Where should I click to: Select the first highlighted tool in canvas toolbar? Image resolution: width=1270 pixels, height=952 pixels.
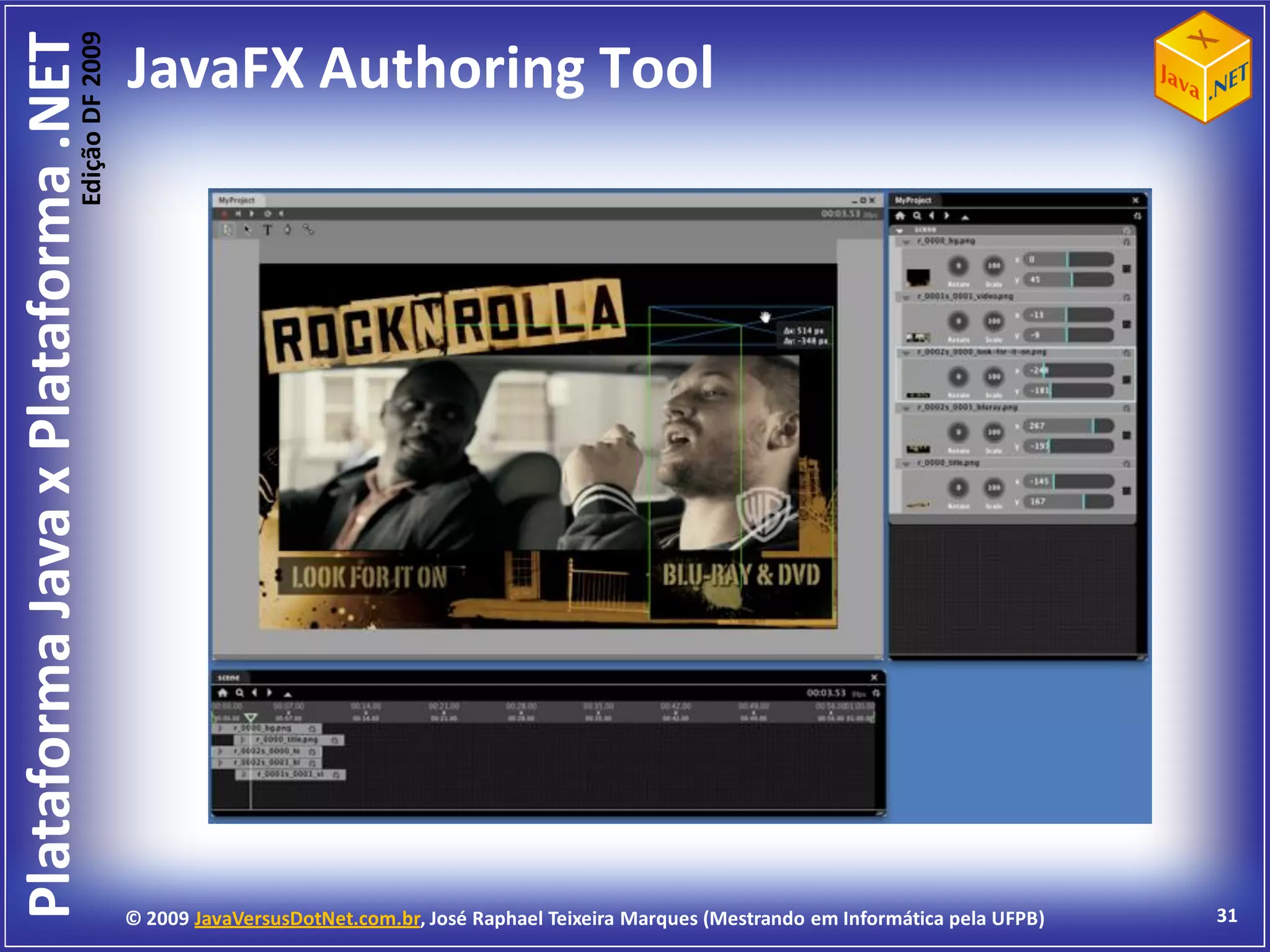226,230
